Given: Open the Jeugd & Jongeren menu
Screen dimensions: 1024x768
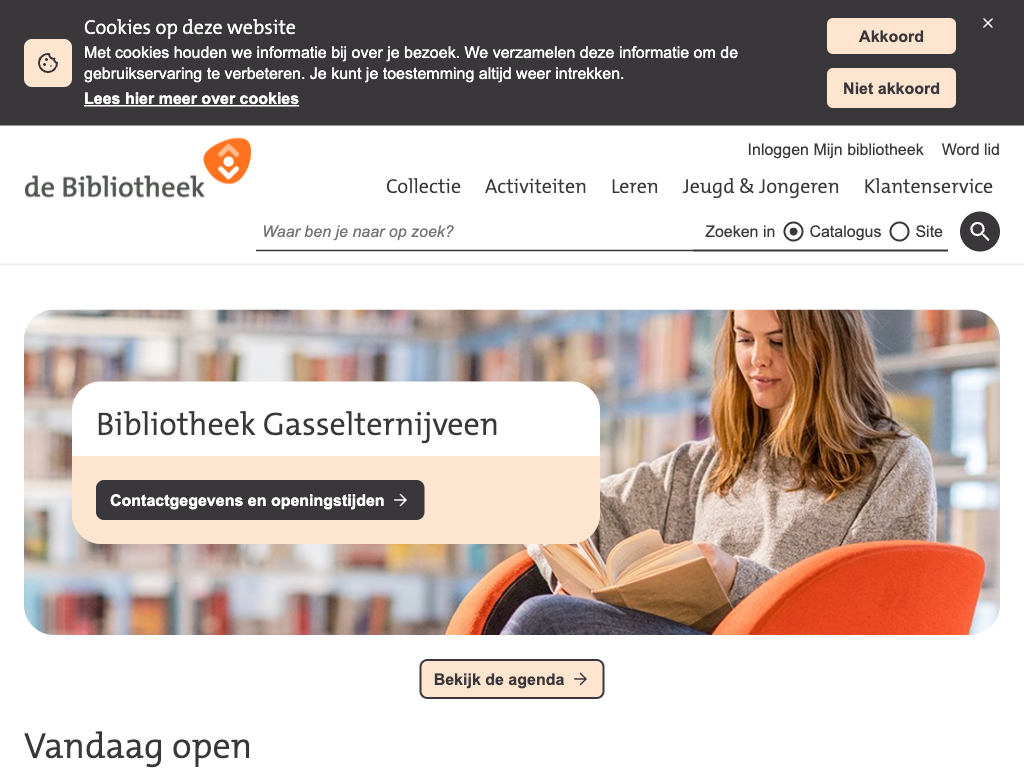Looking at the screenshot, I should click(760, 186).
